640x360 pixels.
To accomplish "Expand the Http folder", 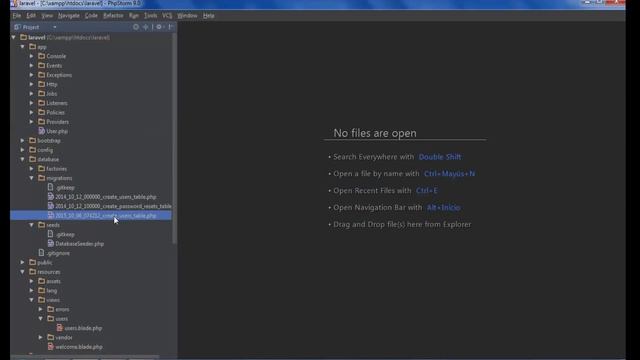I will (32, 84).
